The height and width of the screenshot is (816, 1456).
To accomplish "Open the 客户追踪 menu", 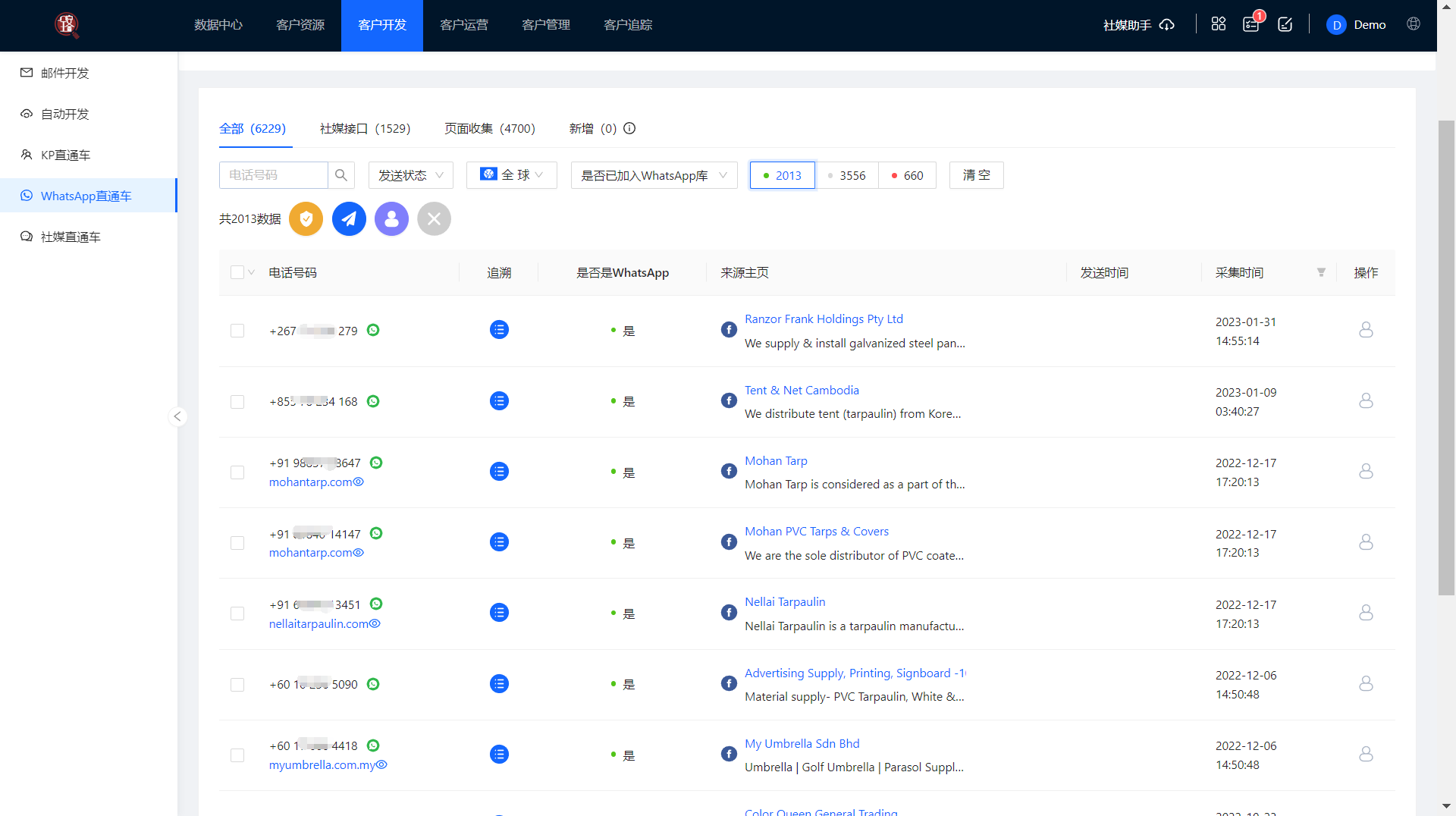I will [628, 25].
